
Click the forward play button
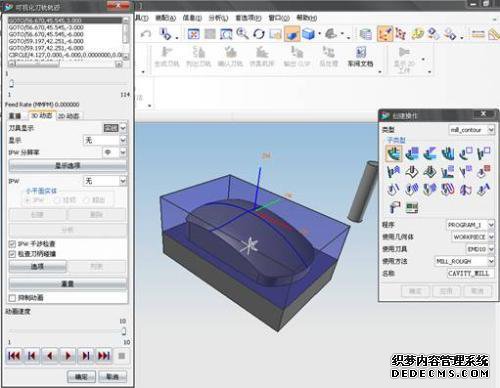click(68, 356)
